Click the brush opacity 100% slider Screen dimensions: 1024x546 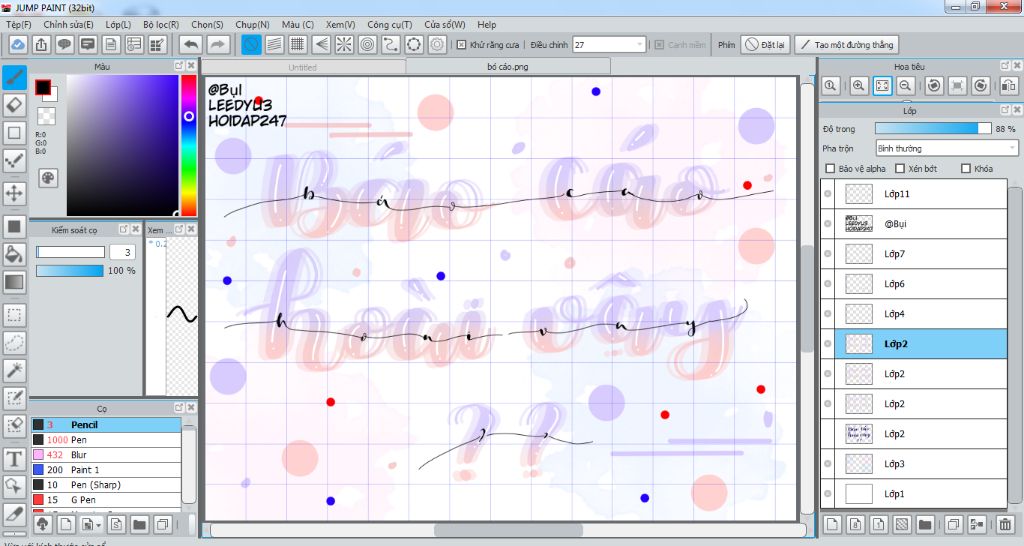click(70, 270)
